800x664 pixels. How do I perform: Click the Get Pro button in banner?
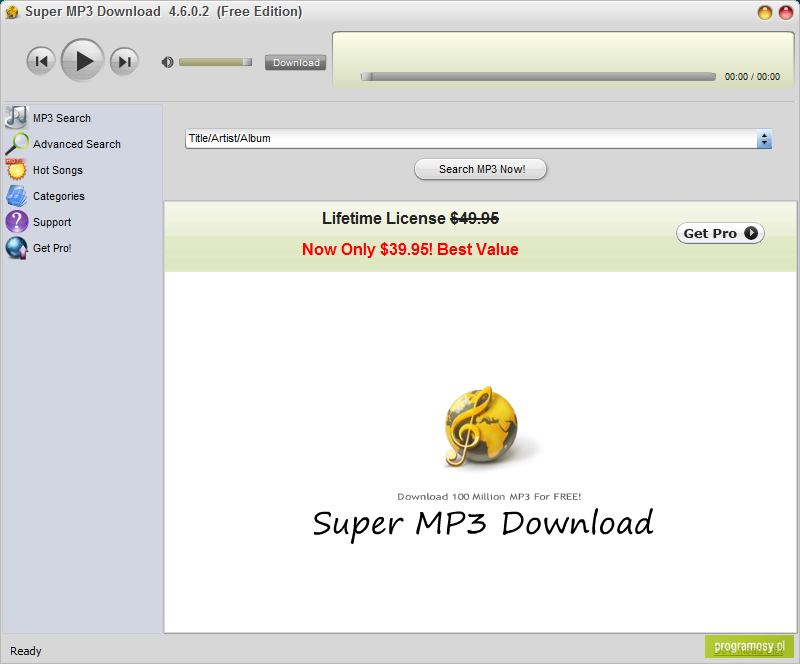pyautogui.click(x=720, y=233)
